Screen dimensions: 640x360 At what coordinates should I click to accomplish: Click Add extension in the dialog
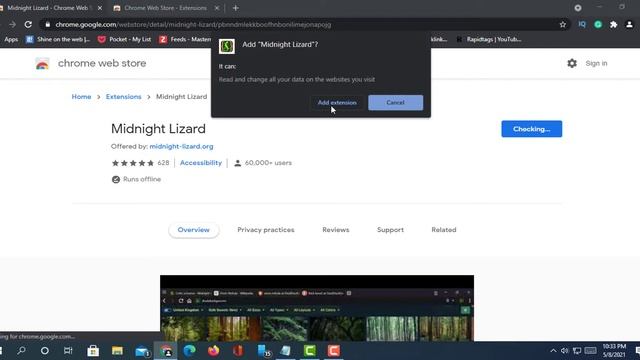(337, 102)
